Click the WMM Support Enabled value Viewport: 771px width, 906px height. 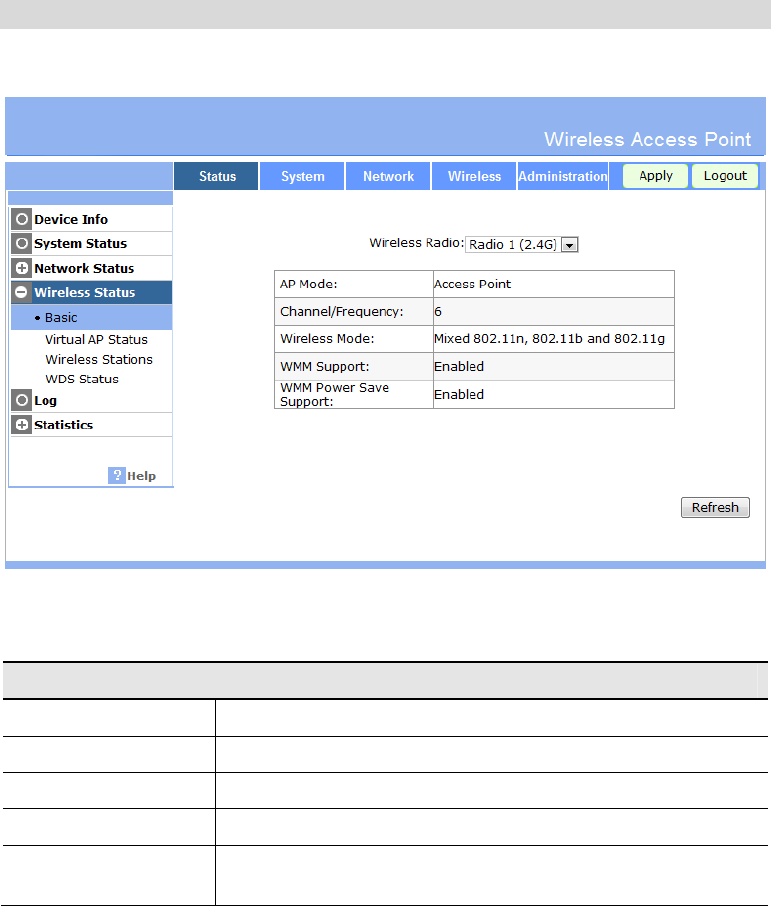tap(459, 367)
